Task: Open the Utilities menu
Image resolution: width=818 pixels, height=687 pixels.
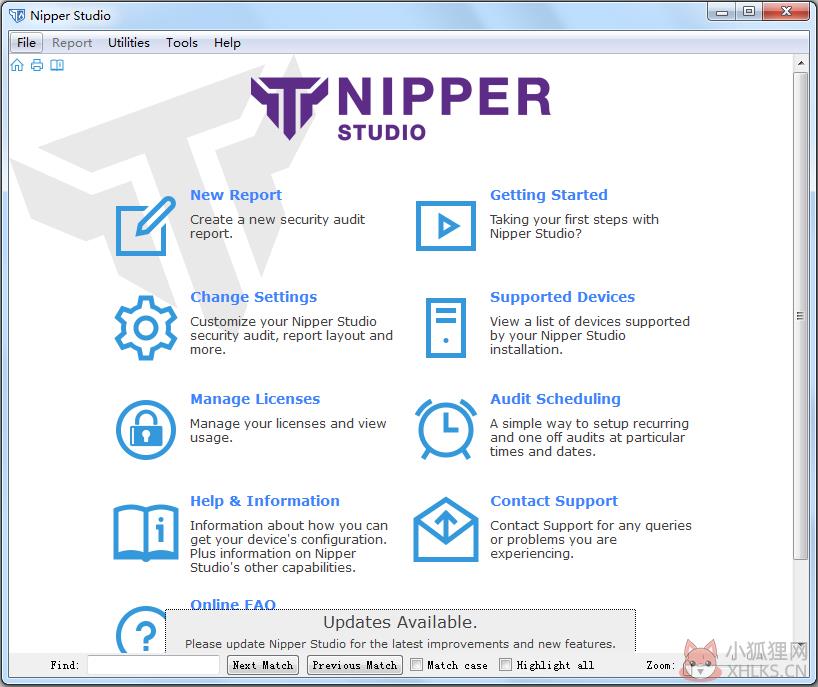Action: tap(129, 43)
